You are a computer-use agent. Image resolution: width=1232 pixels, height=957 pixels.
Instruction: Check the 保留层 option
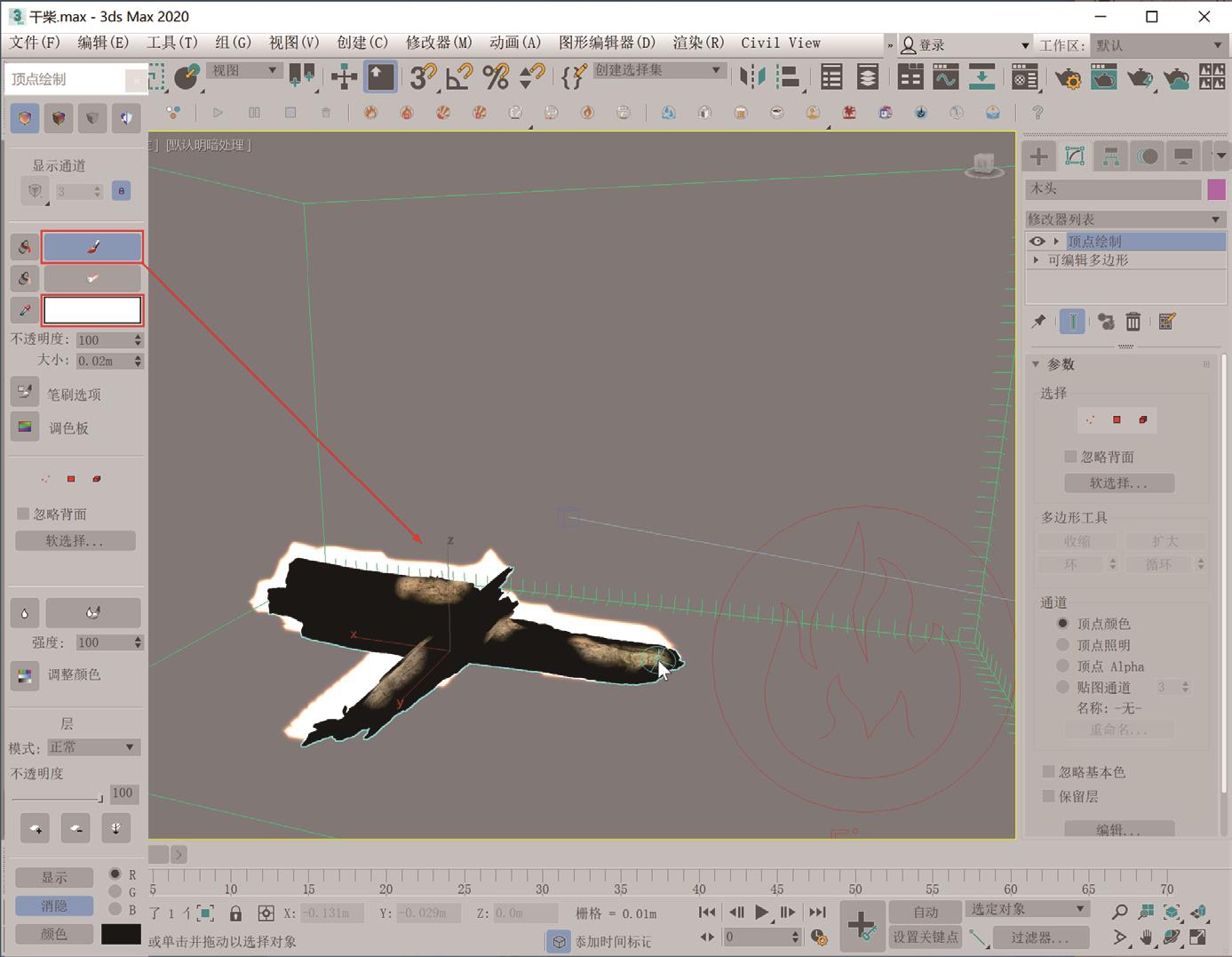coord(1049,796)
